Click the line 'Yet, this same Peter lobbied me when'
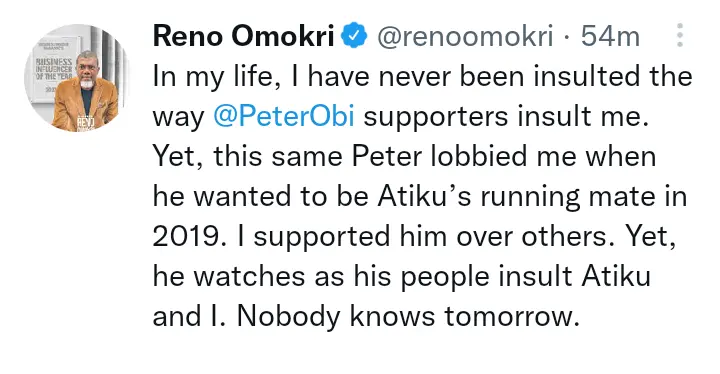Screen dimensions: 720x374 coord(405,156)
